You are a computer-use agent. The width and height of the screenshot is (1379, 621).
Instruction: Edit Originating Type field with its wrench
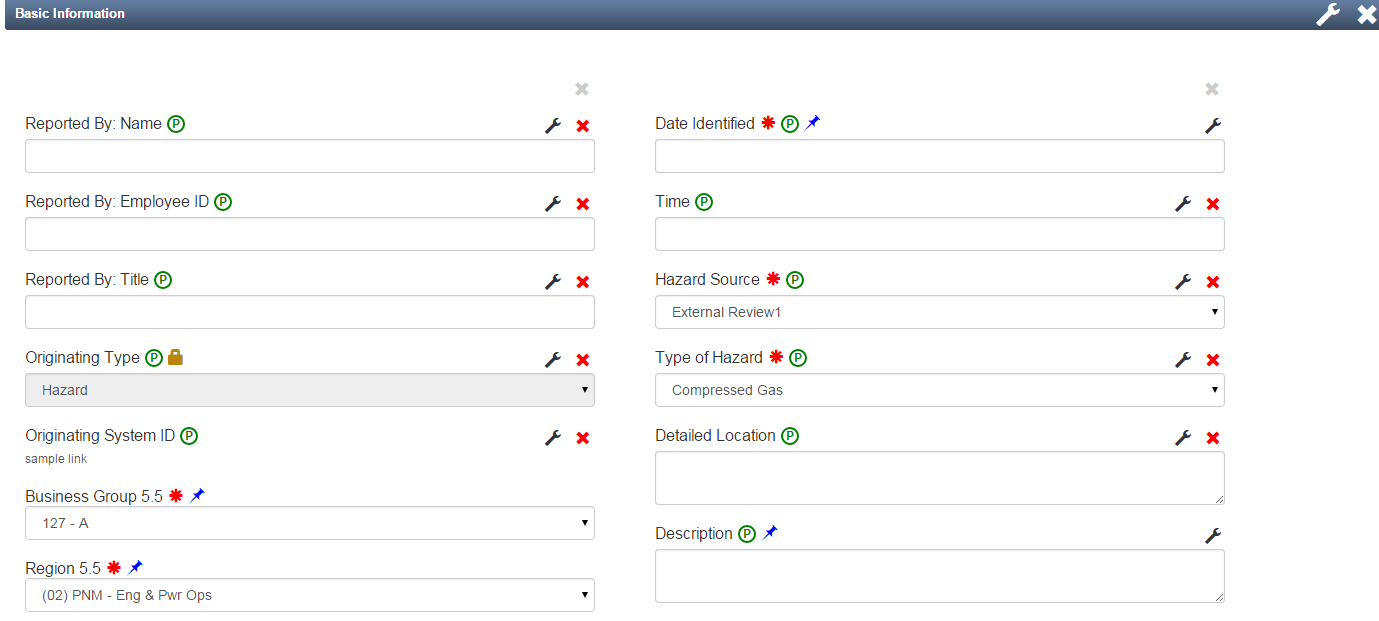click(x=553, y=360)
